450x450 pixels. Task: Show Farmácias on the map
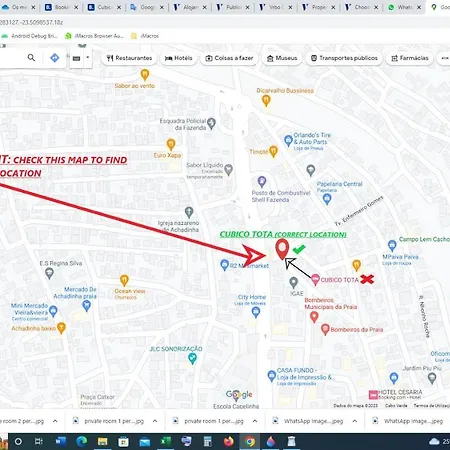[410, 58]
